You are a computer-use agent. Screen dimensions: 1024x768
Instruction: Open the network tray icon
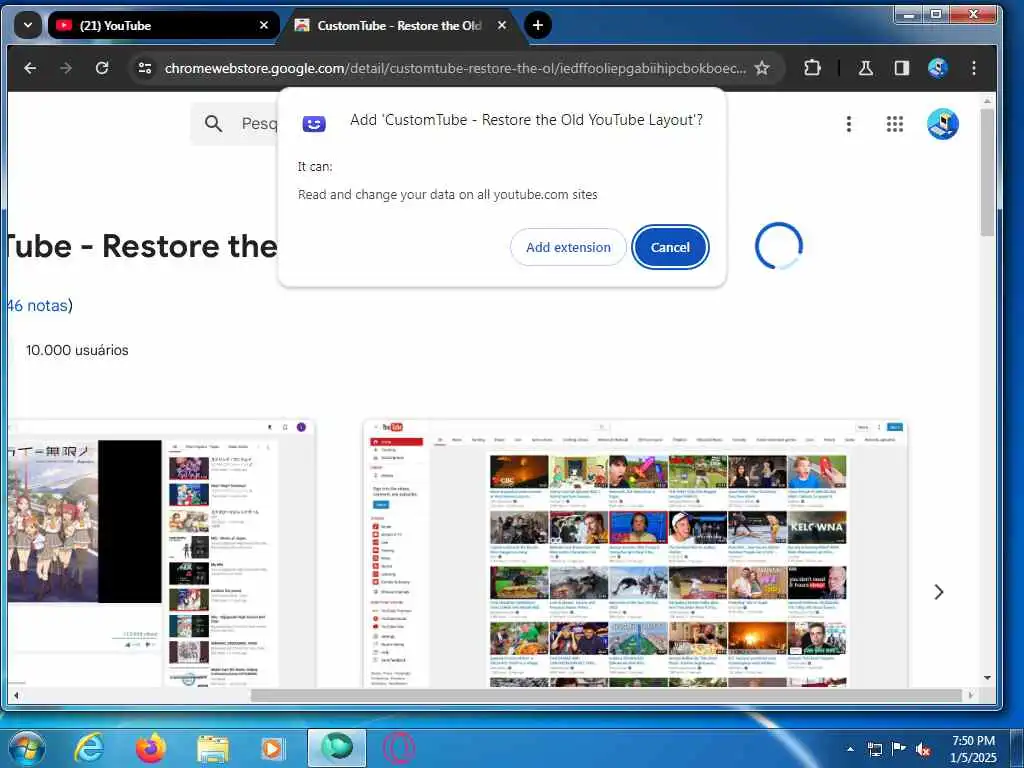pyautogui.click(x=874, y=749)
